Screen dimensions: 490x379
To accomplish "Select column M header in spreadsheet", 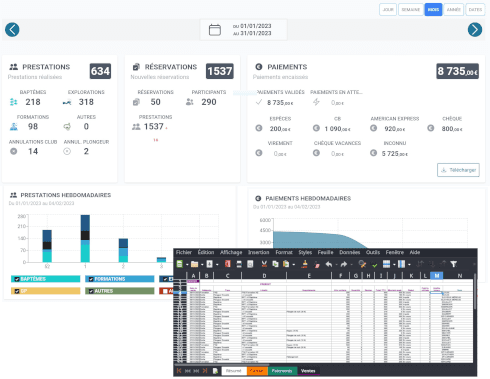I will coord(437,276).
